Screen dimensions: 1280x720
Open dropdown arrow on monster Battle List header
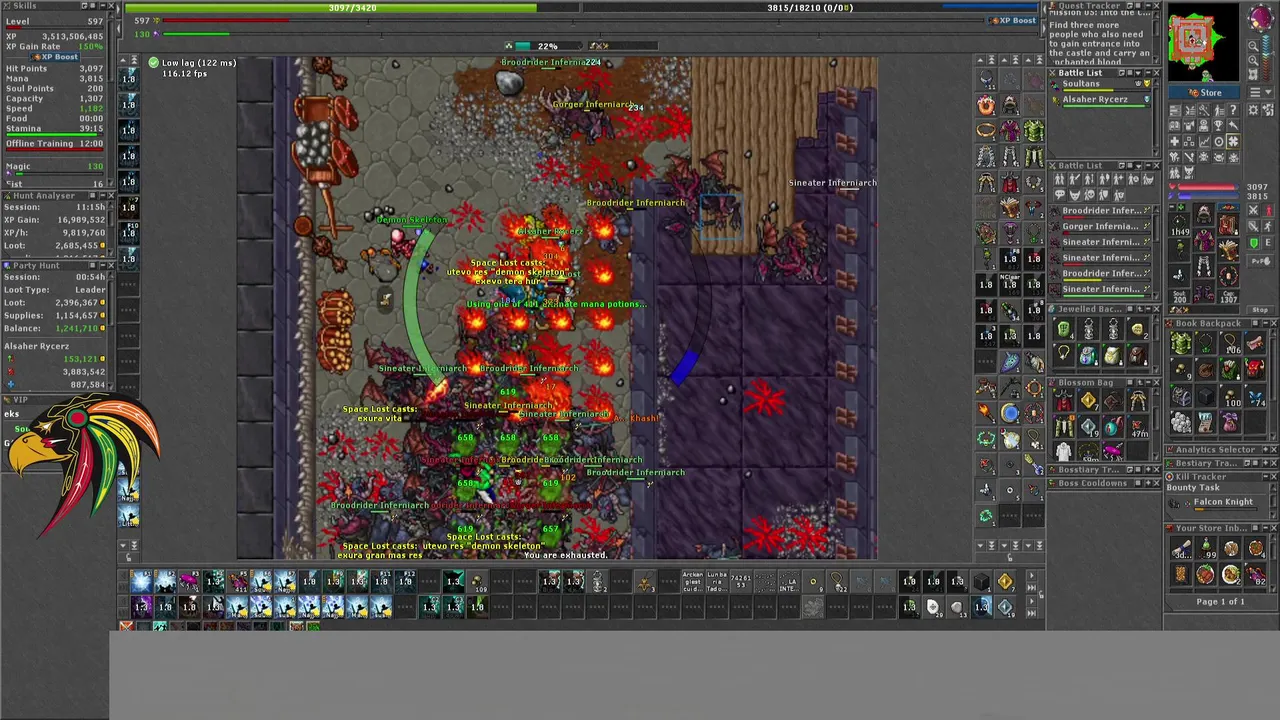coord(1138,166)
